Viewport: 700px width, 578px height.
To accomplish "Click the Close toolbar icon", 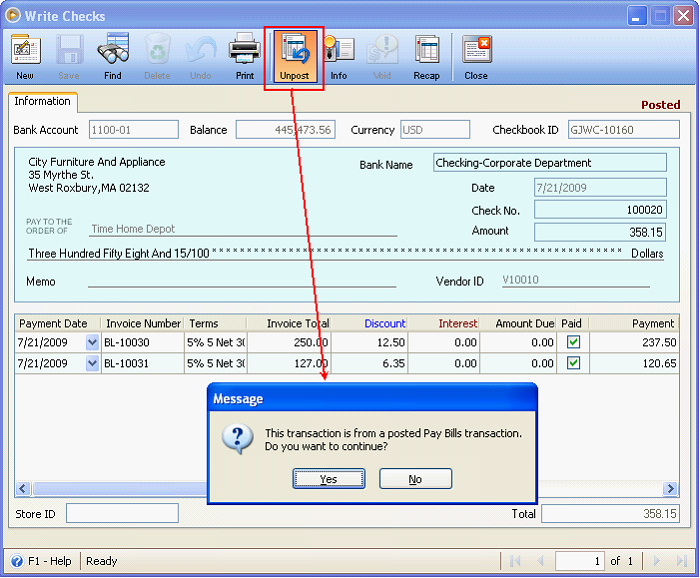I will click(x=477, y=49).
